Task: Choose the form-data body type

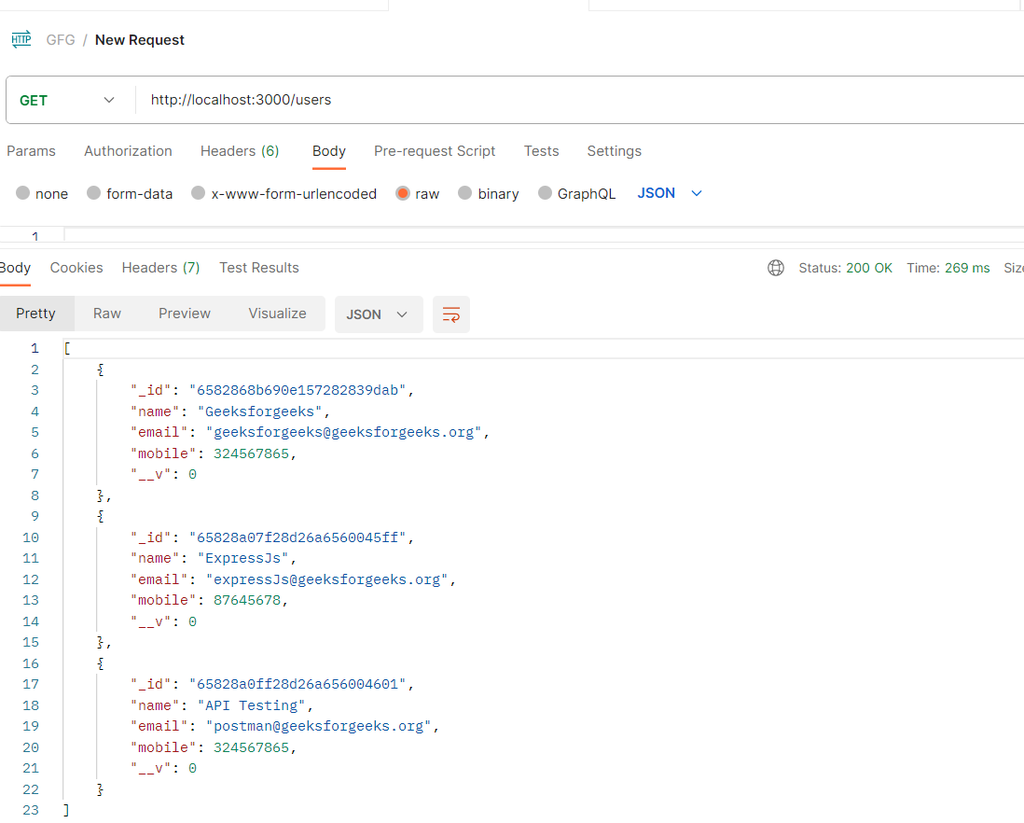Action: click(94, 194)
